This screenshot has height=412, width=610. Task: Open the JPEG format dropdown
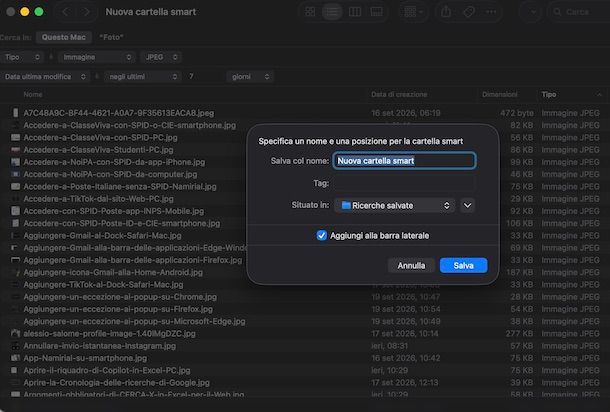[x=161, y=57]
